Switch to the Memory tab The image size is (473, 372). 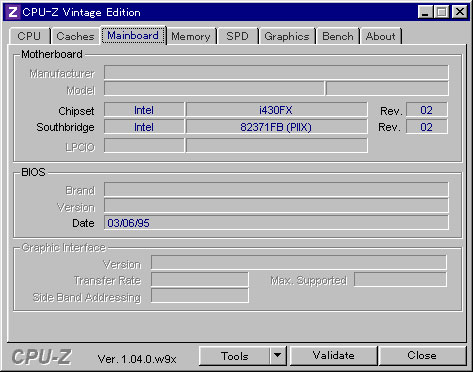pos(191,36)
